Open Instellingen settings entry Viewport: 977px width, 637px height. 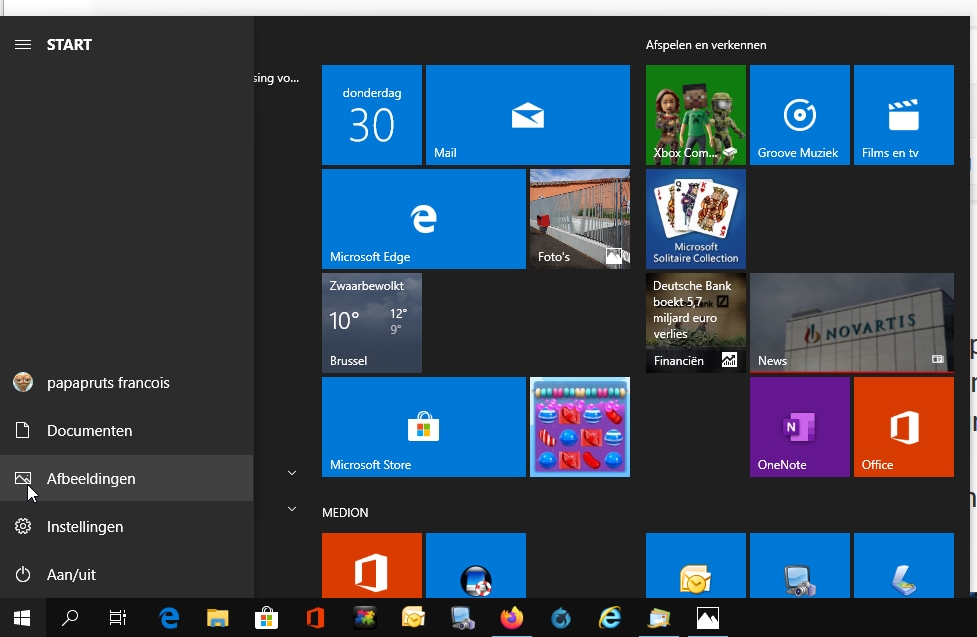85,527
